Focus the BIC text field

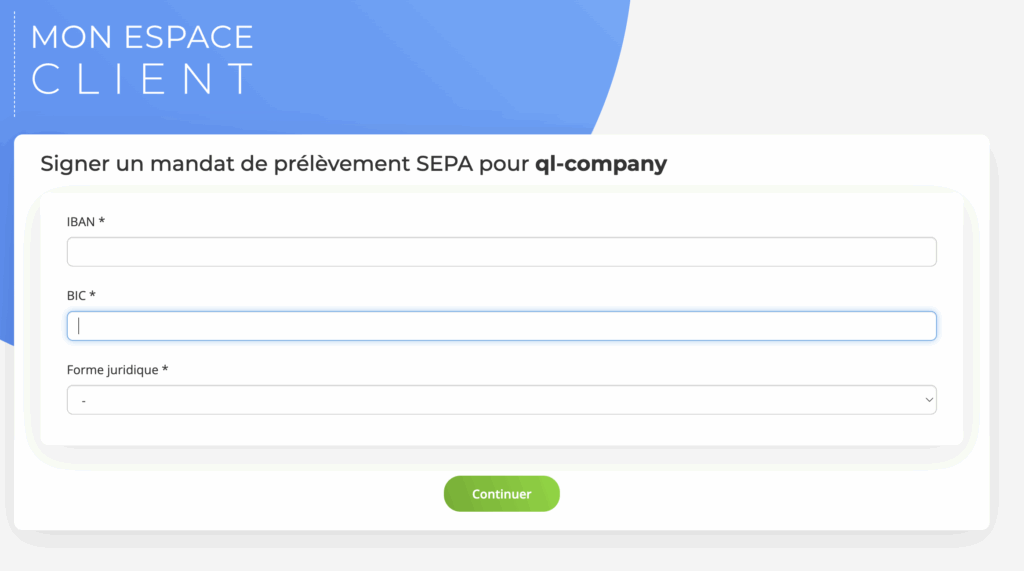(x=501, y=326)
